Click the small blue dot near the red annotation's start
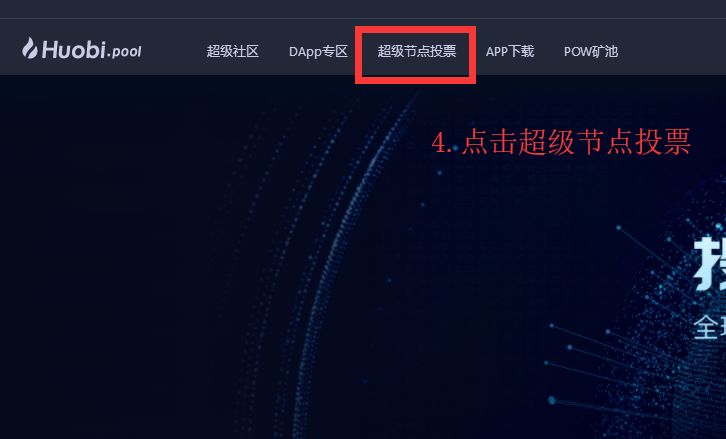Screen dimensions: 726x439 click(x=455, y=148)
